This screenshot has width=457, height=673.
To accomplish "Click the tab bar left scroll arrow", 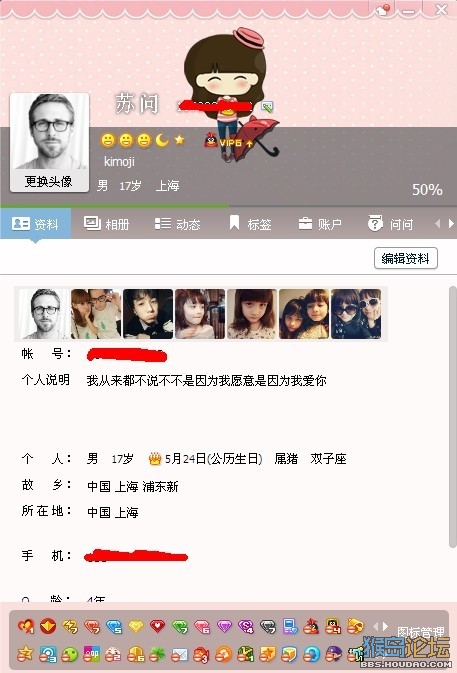I will (x=437, y=224).
